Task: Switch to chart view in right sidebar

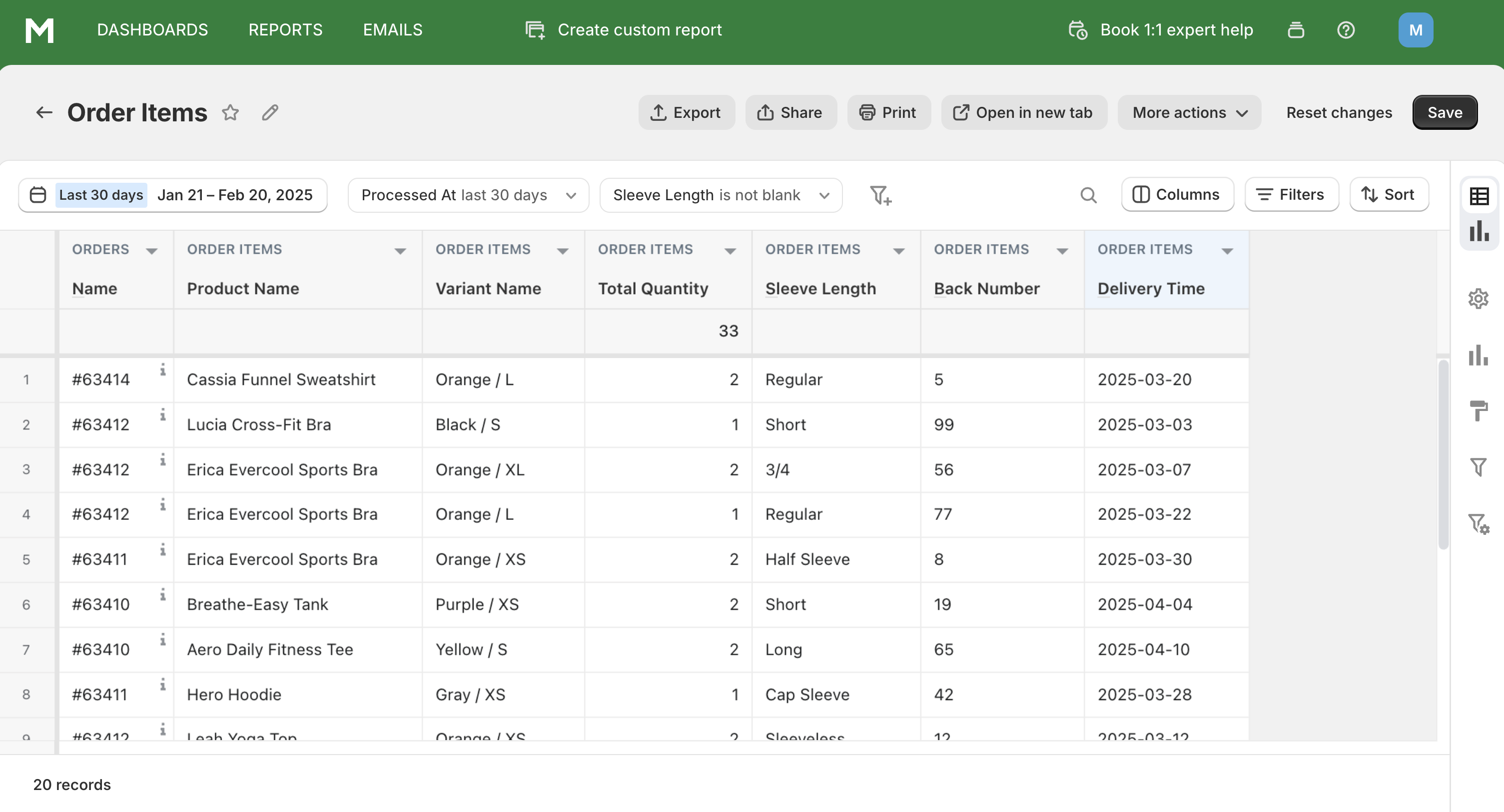Action: [x=1479, y=231]
